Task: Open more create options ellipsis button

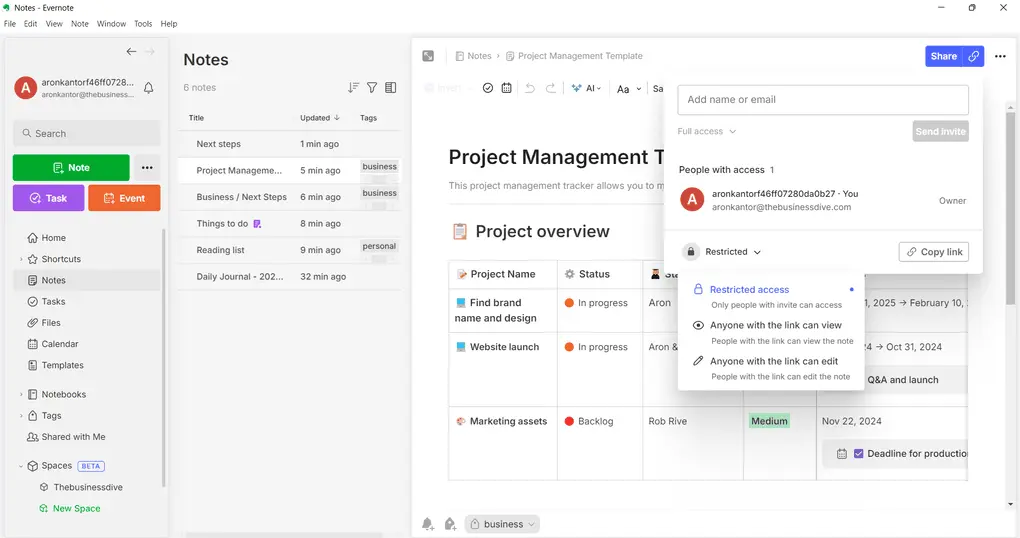Action: point(147,167)
